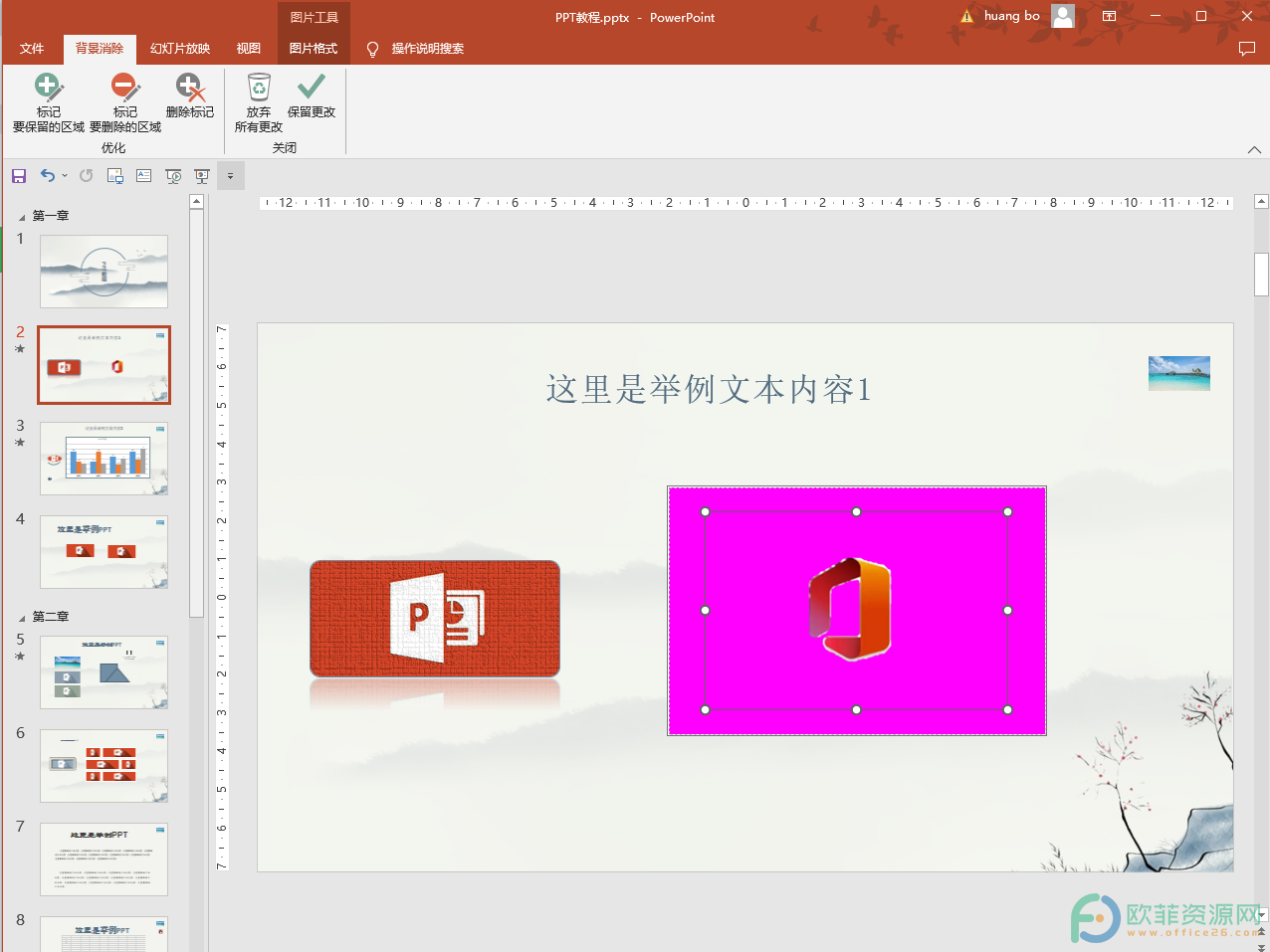Click the user avatar picture
The width and height of the screenshot is (1270, 952).
tap(1063, 16)
